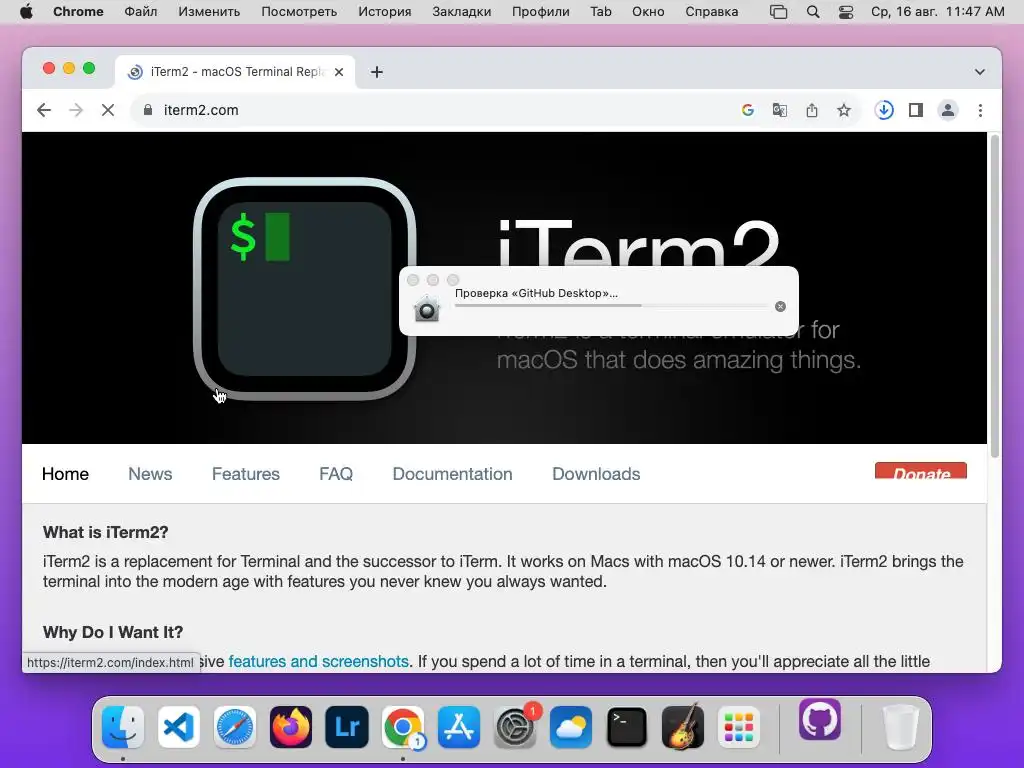Screen dimensions: 1024x768
Task: Click the red Donate button
Action: click(x=921, y=471)
